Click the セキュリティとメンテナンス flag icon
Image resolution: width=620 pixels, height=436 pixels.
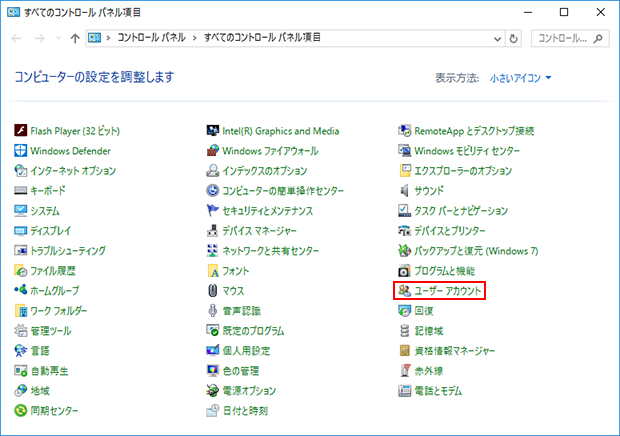pyautogui.click(x=212, y=210)
